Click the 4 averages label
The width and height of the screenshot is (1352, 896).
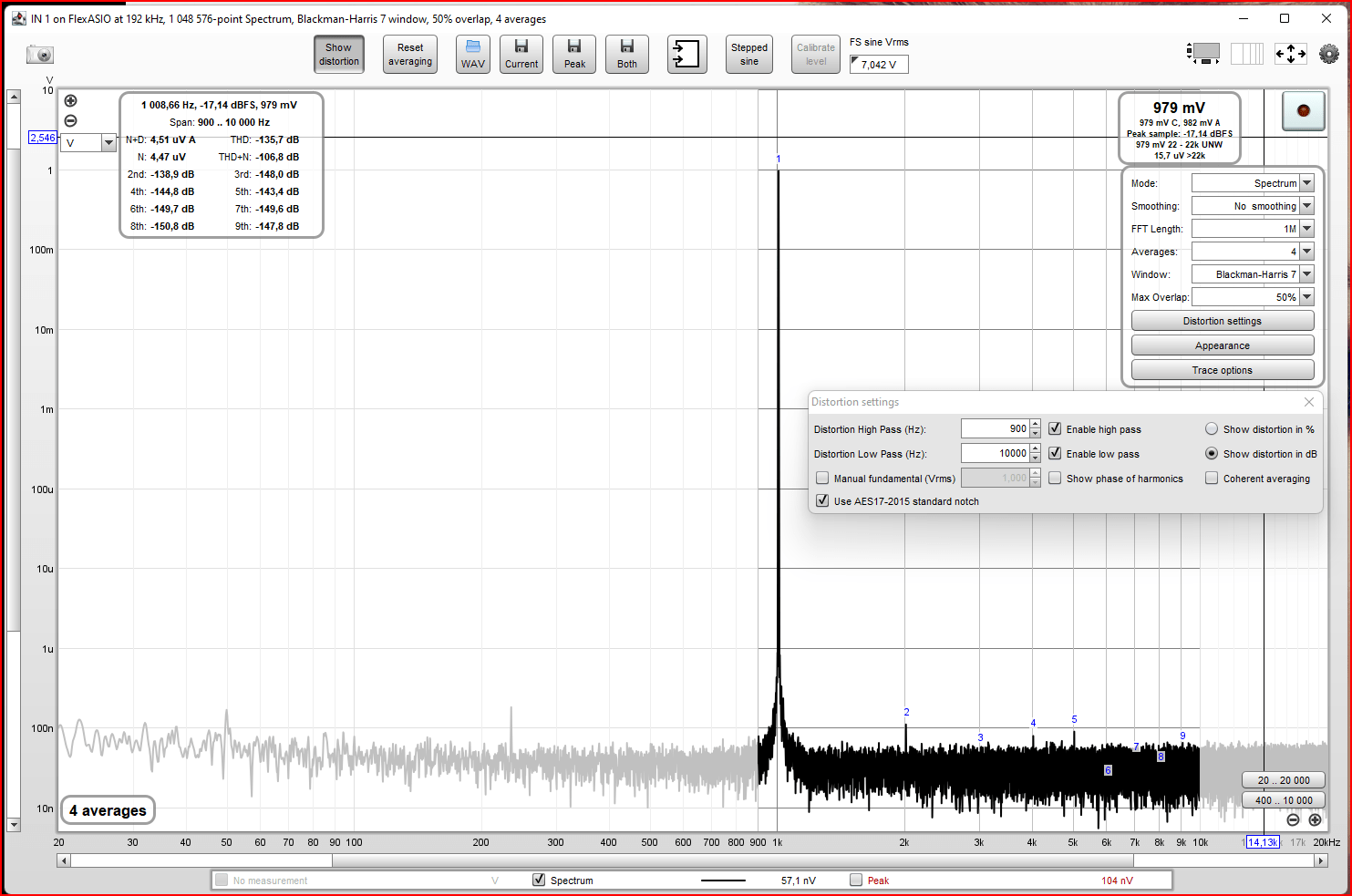click(108, 810)
